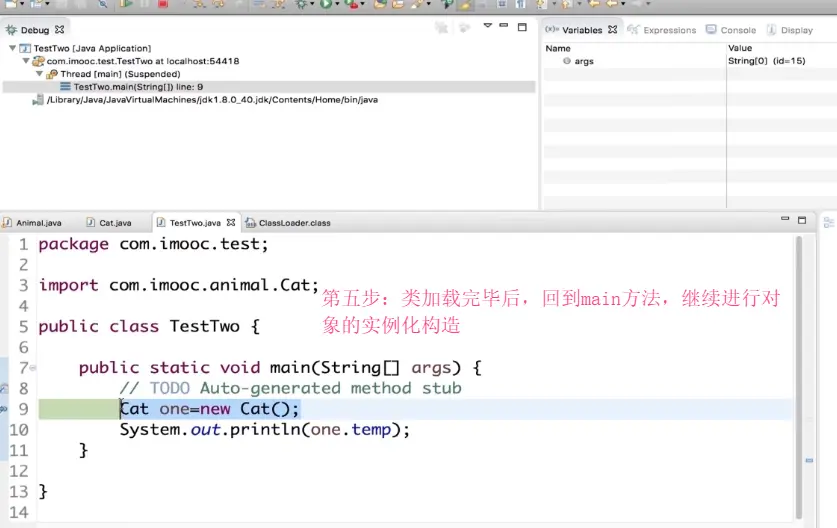Open dropdown next to Run icon
The image size is (837, 528).
[x=337, y=4]
